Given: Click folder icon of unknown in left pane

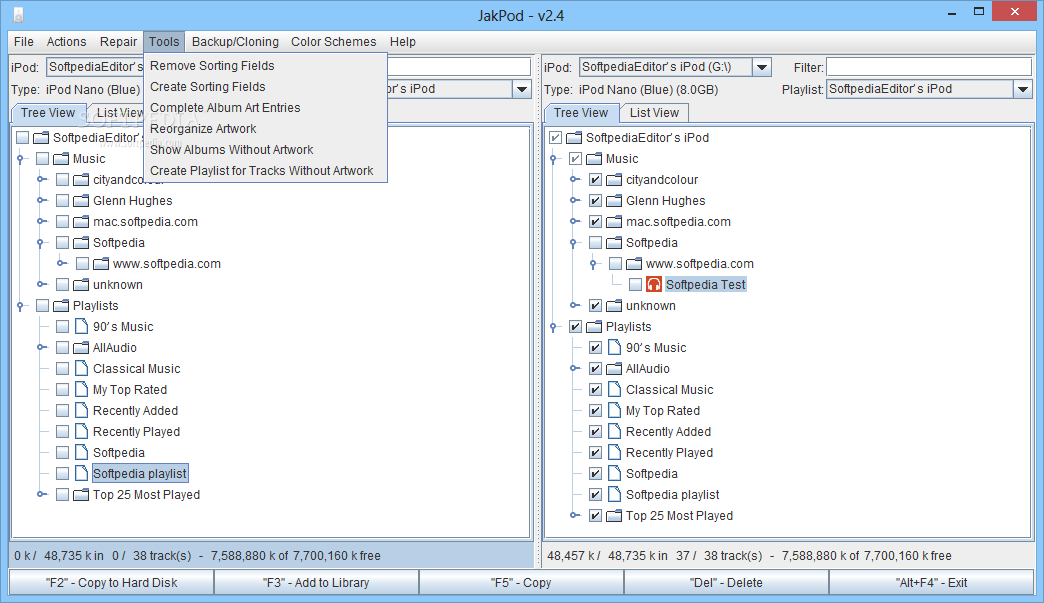Looking at the screenshot, I should click(x=81, y=285).
